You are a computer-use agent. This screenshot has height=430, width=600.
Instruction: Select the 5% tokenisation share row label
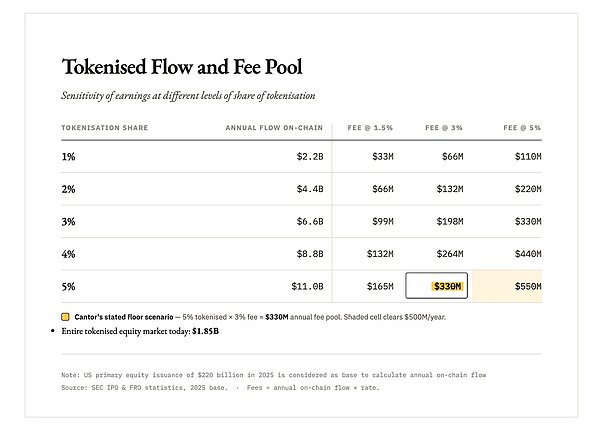[x=68, y=287]
